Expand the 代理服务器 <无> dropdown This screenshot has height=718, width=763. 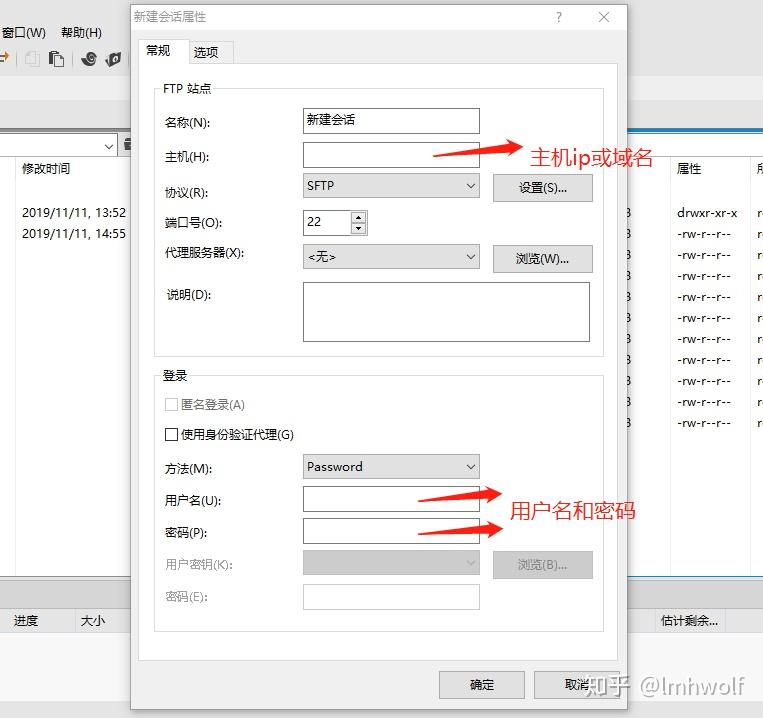click(x=391, y=256)
